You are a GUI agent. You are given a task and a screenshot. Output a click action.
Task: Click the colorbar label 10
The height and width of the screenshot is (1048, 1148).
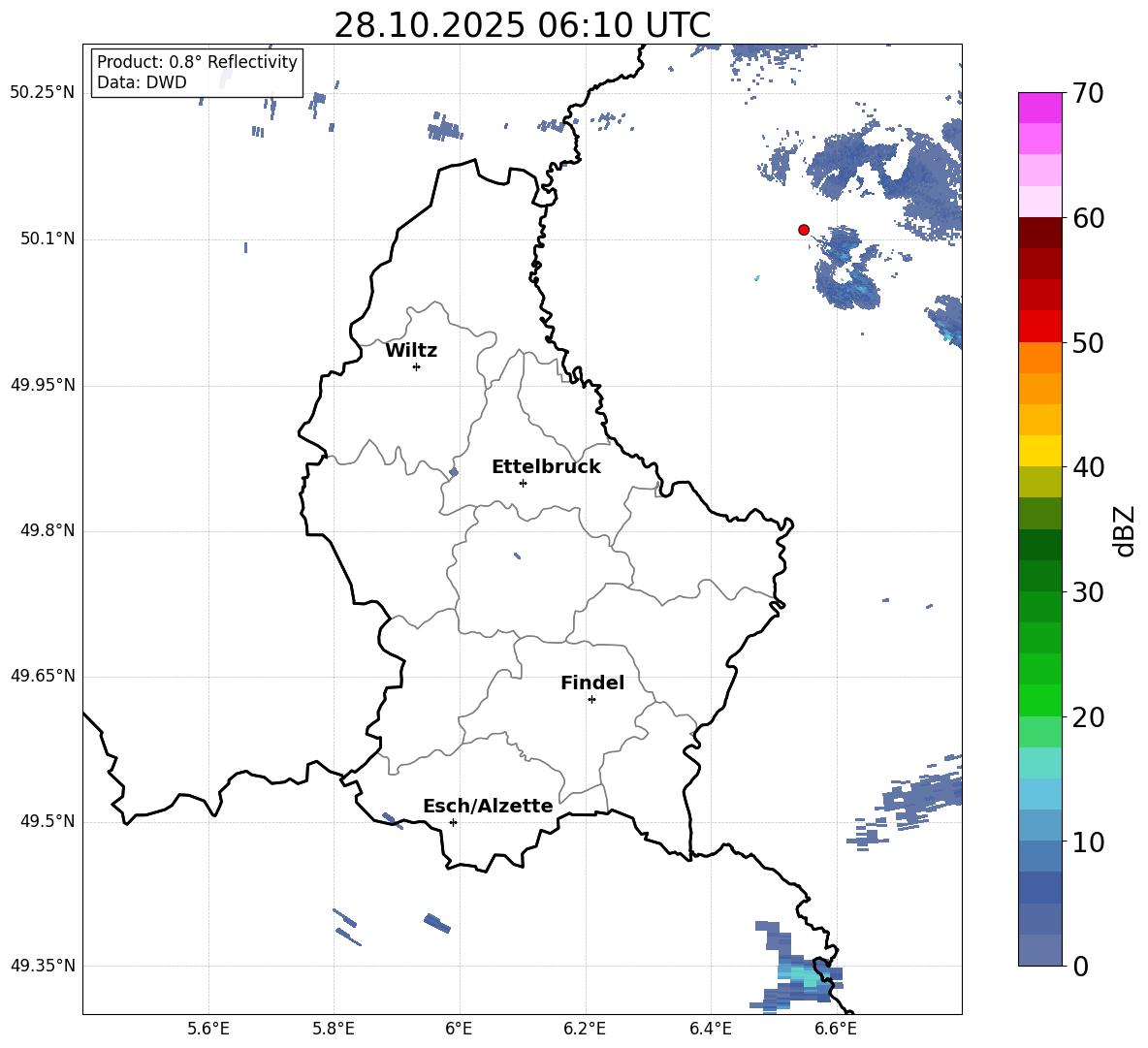[x=1089, y=842]
